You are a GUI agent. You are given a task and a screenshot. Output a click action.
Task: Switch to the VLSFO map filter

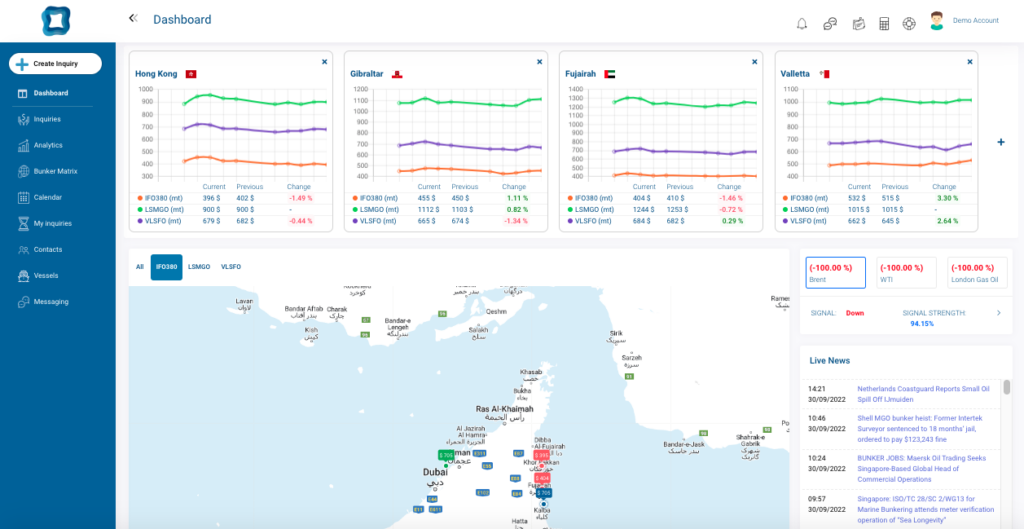[231, 267]
